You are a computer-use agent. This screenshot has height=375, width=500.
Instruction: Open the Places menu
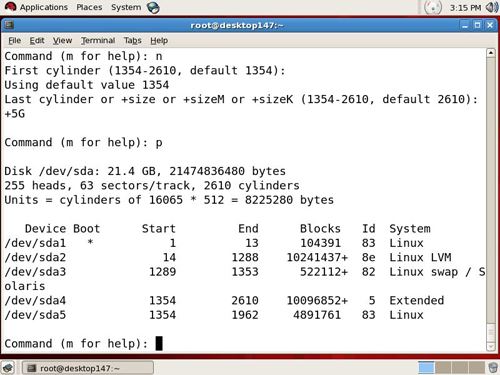[x=89, y=7]
